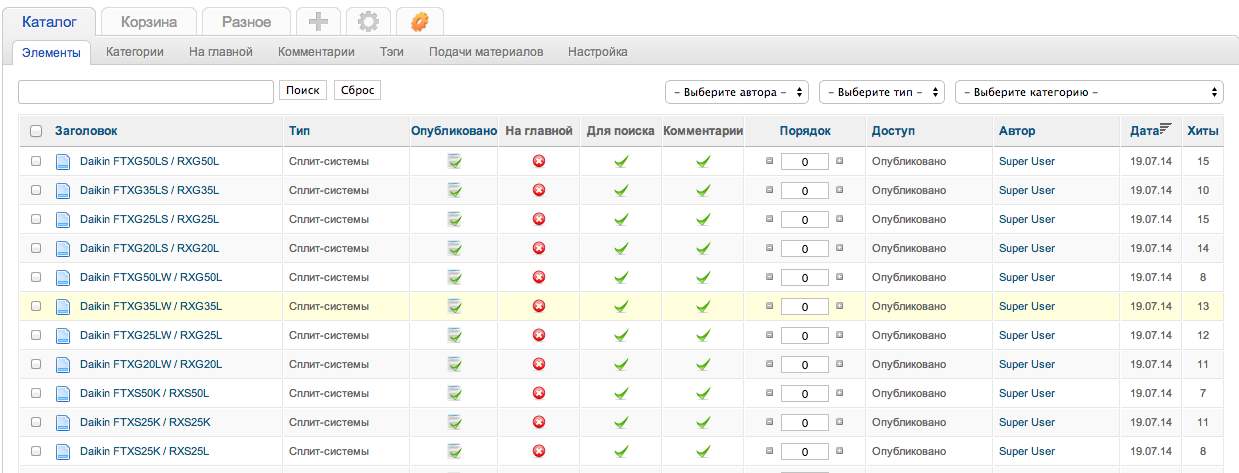Click the search text field

pyautogui.click(x=146, y=92)
